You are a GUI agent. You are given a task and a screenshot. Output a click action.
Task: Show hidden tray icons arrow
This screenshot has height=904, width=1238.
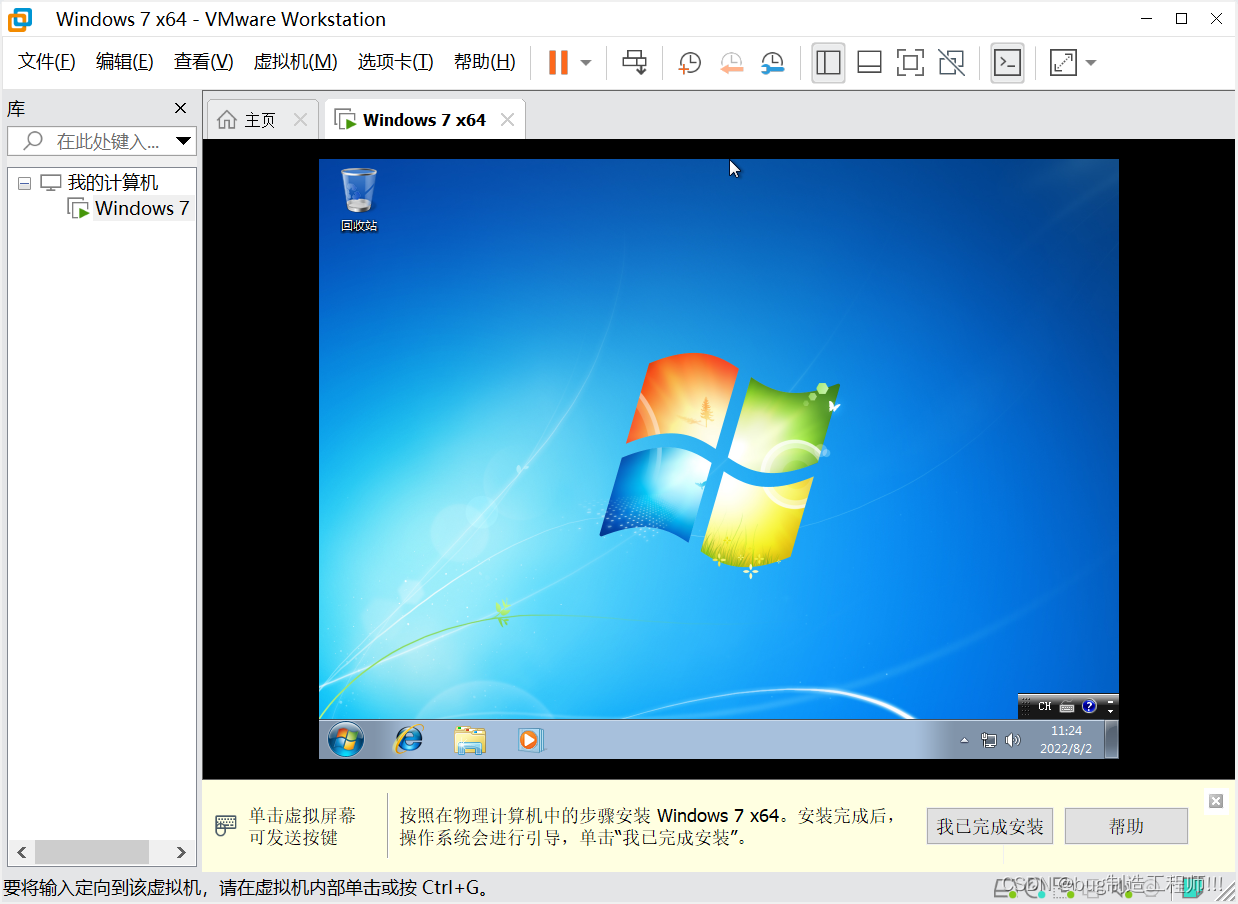pyautogui.click(x=964, y=741)
